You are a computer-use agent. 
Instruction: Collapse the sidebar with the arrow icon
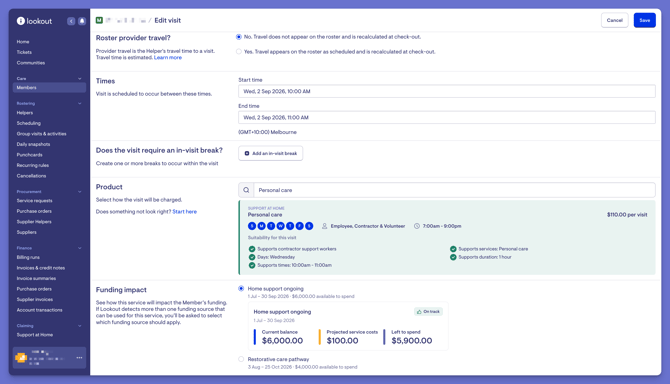[71, 21]
